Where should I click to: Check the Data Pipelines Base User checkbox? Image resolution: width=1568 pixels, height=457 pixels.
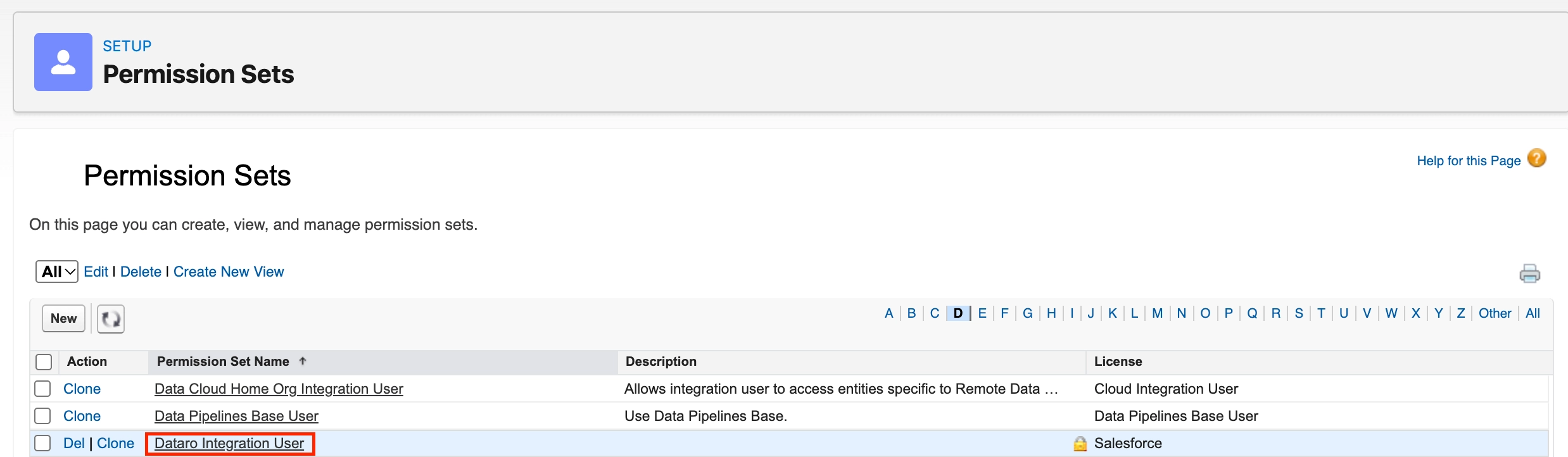tap(42, 416)
